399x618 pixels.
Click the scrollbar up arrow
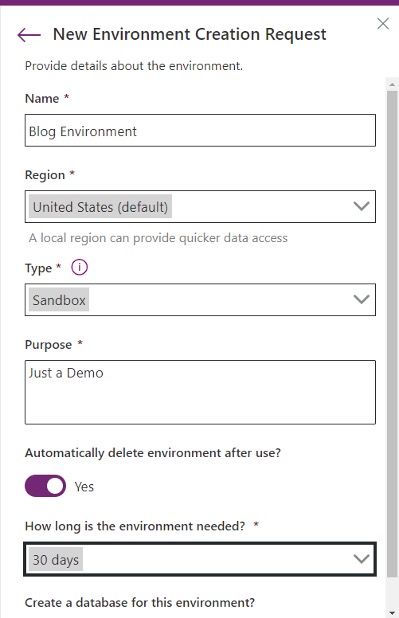click(x=392, y=84)
